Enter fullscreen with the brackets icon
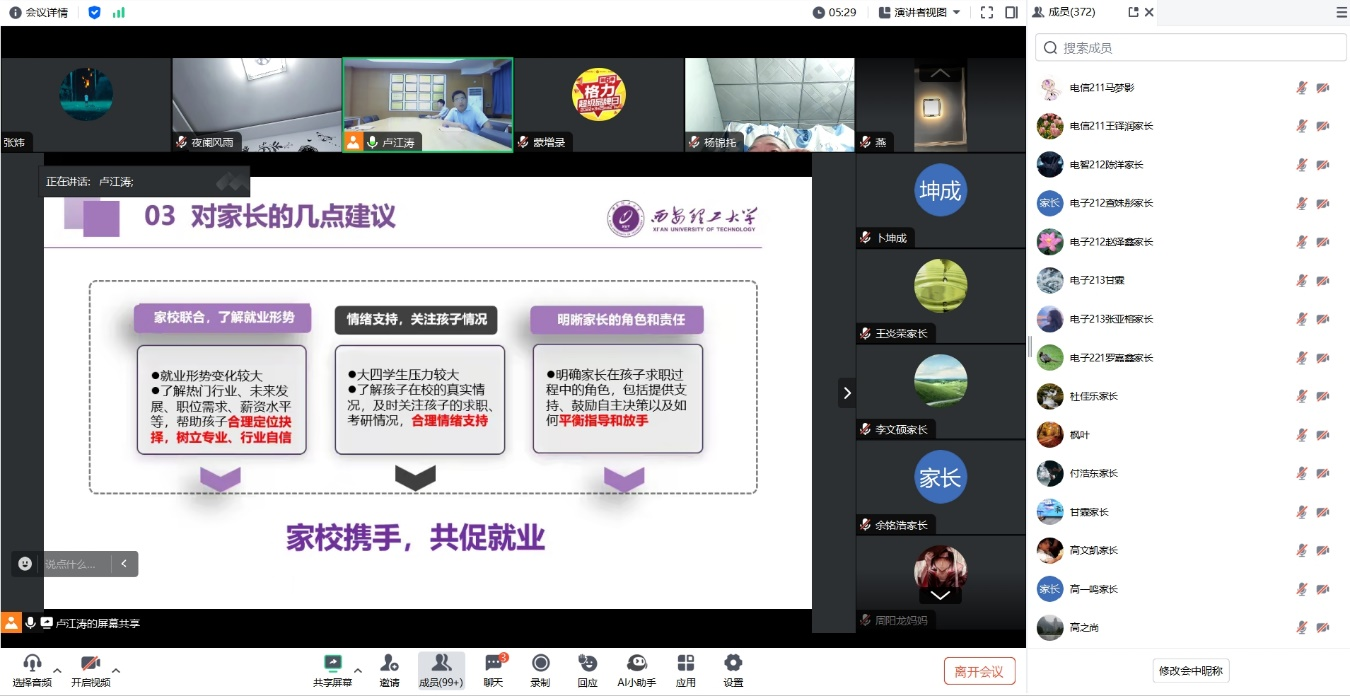1350x696 pixels. pos(987,12)
